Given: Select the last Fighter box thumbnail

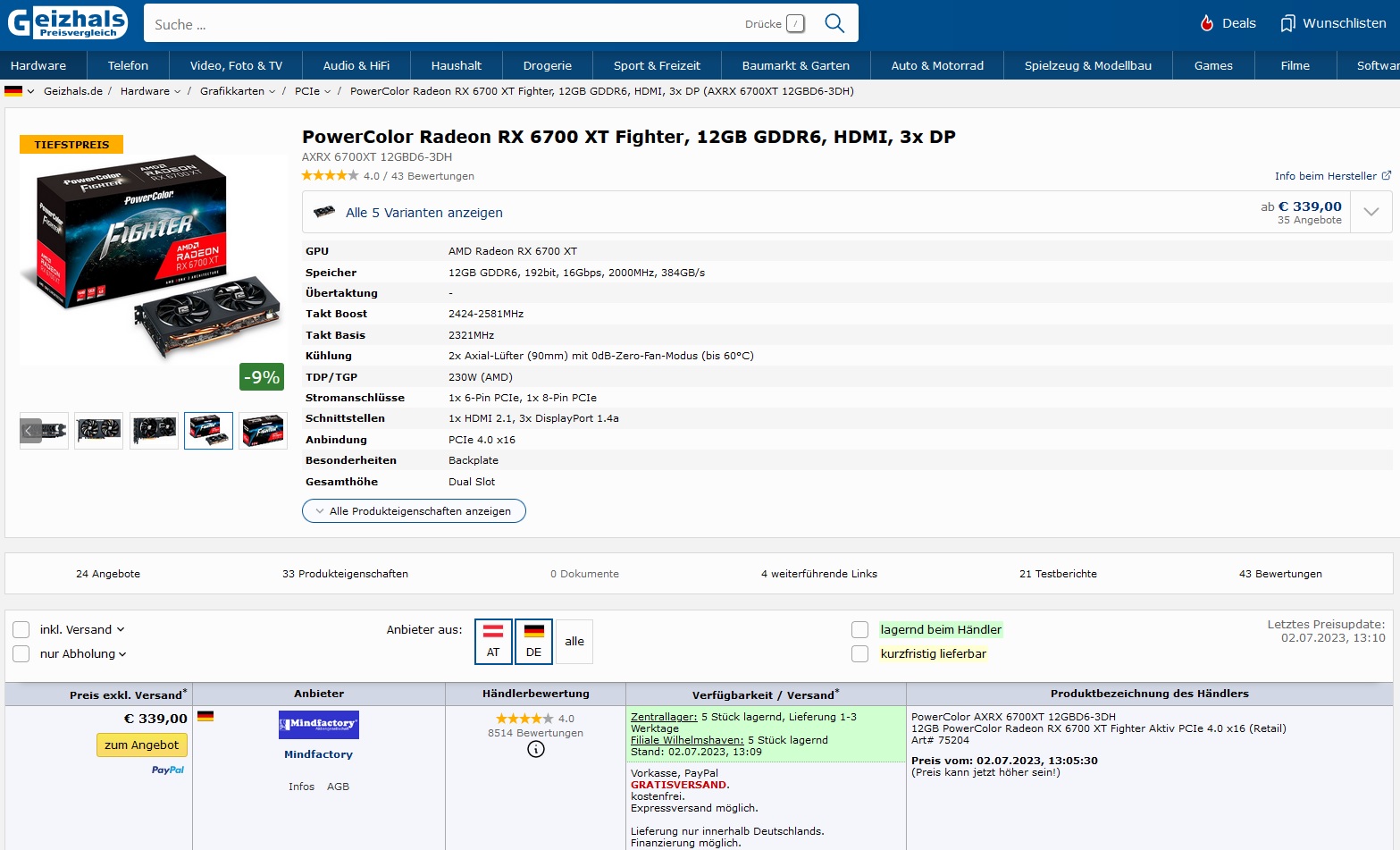Looking at the screenshot, I should point(263,431).
